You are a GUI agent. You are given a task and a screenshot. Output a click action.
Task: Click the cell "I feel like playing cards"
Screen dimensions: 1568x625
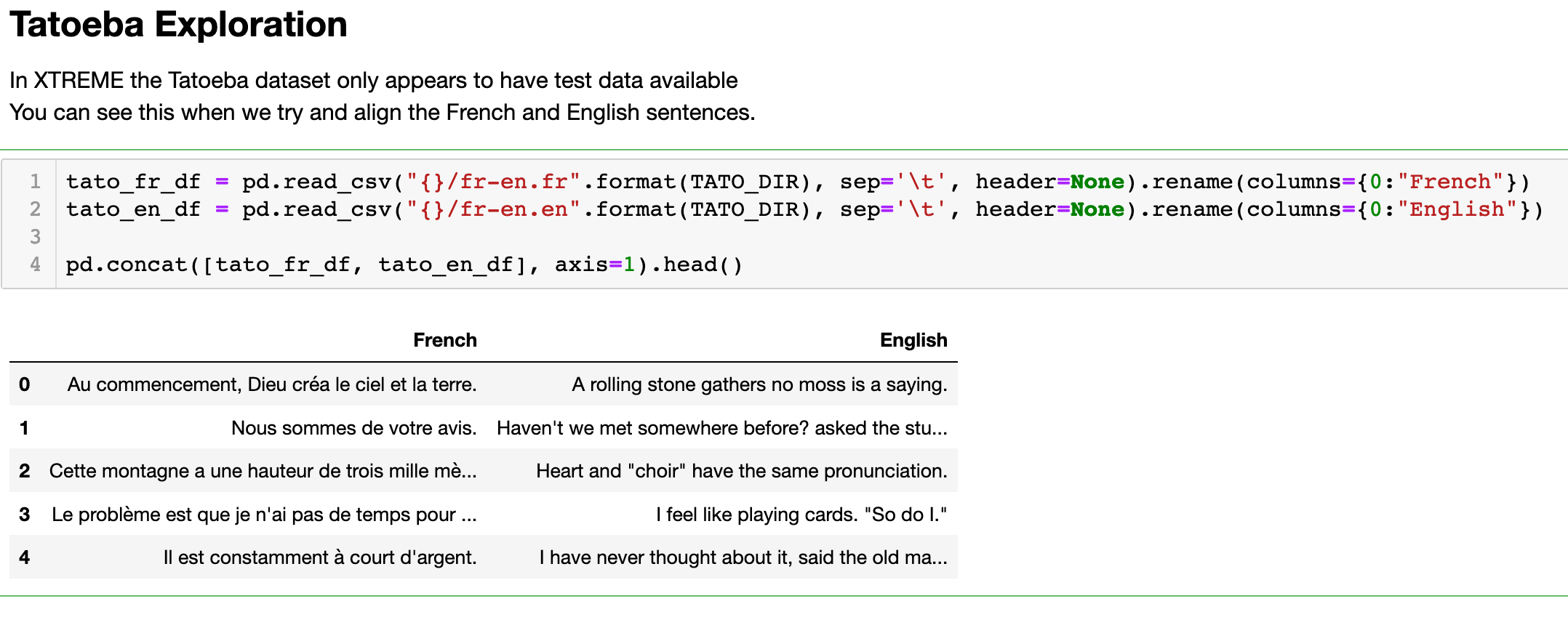(x=801, y=515)
